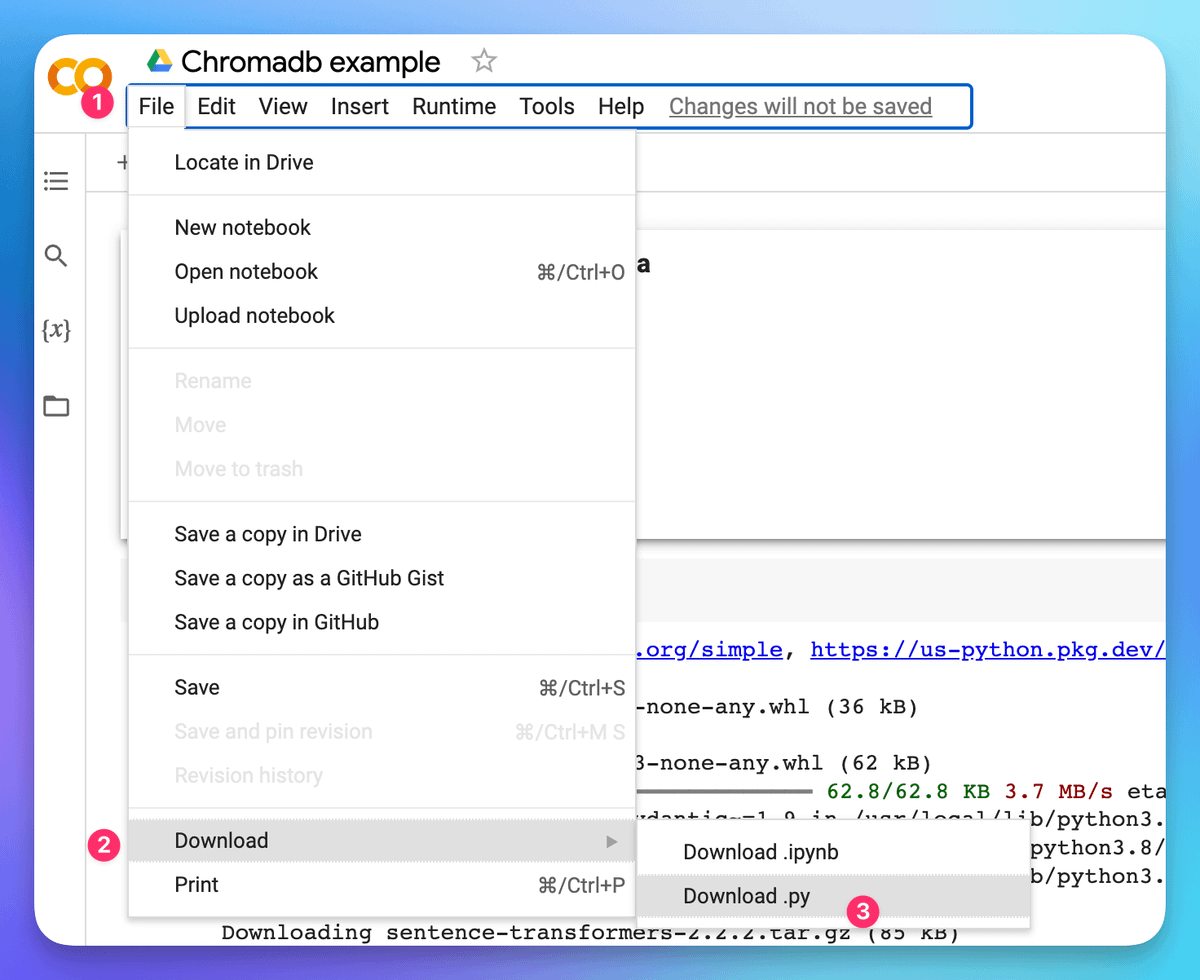
Task: Expand the Download submenu arrow
Action: [612, 842]
